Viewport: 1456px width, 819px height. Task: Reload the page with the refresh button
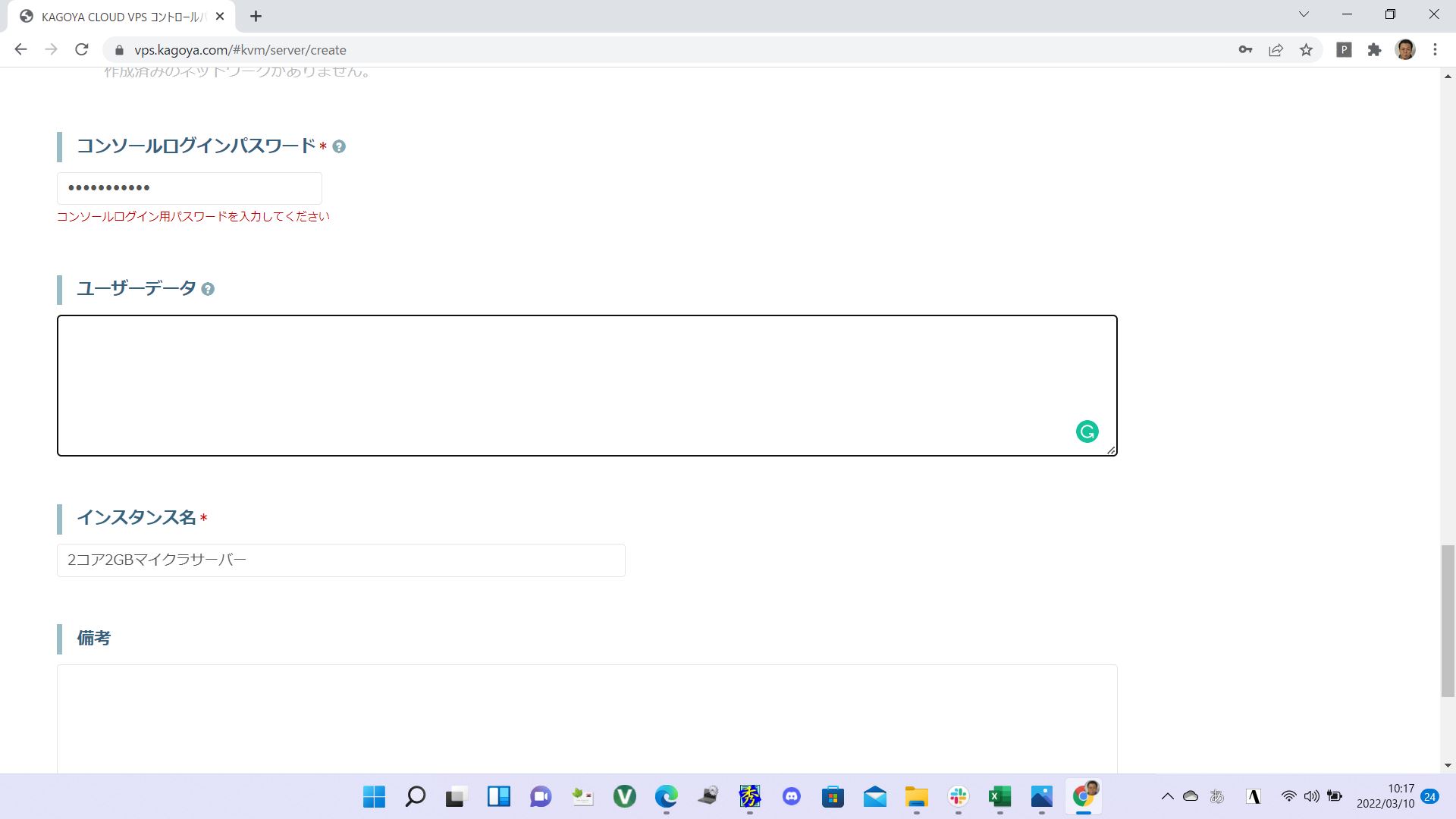click(82, 49)
